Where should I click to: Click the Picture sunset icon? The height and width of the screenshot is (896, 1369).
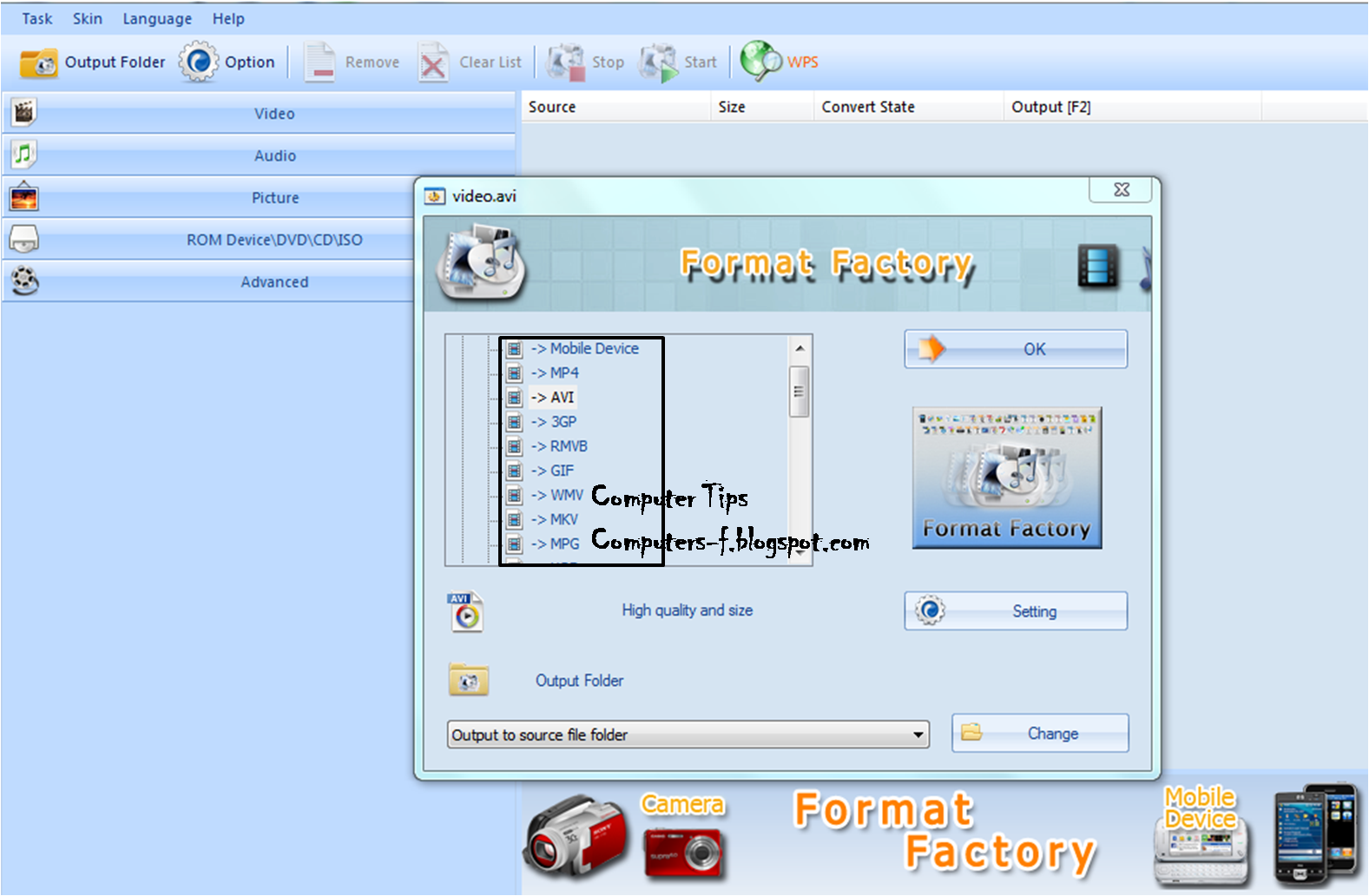click(x=24, y=197)
